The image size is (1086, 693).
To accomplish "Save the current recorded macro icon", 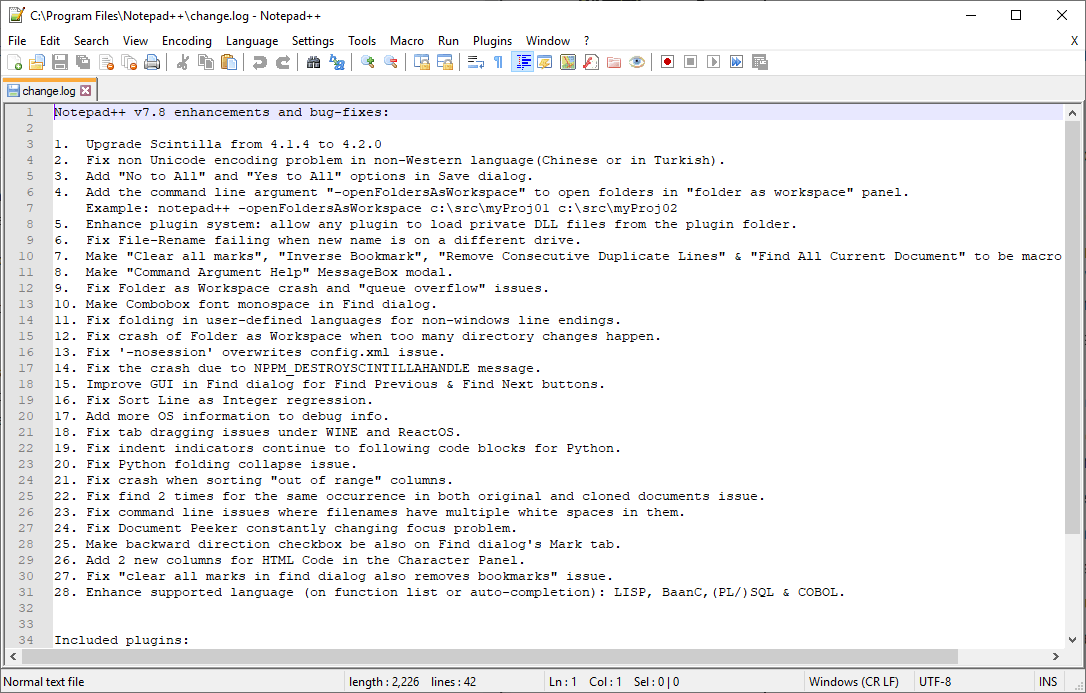I will point(760,62).
